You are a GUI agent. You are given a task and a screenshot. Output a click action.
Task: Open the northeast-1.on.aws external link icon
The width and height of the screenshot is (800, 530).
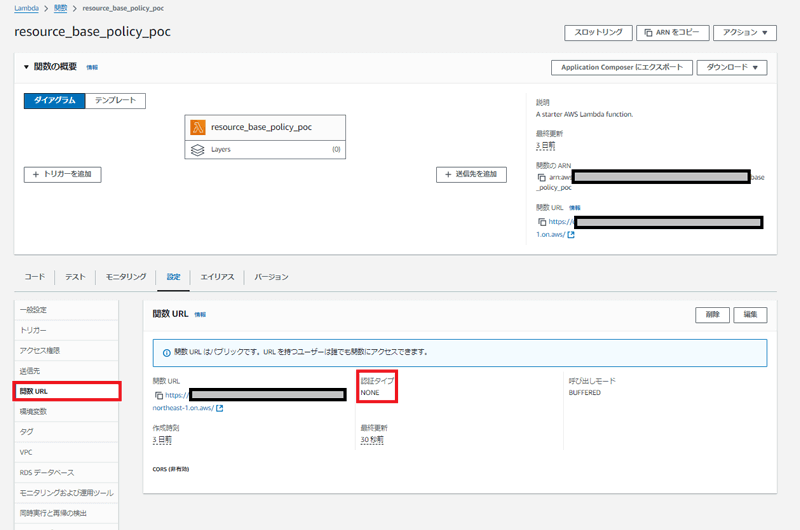click(x=219, y=408)
